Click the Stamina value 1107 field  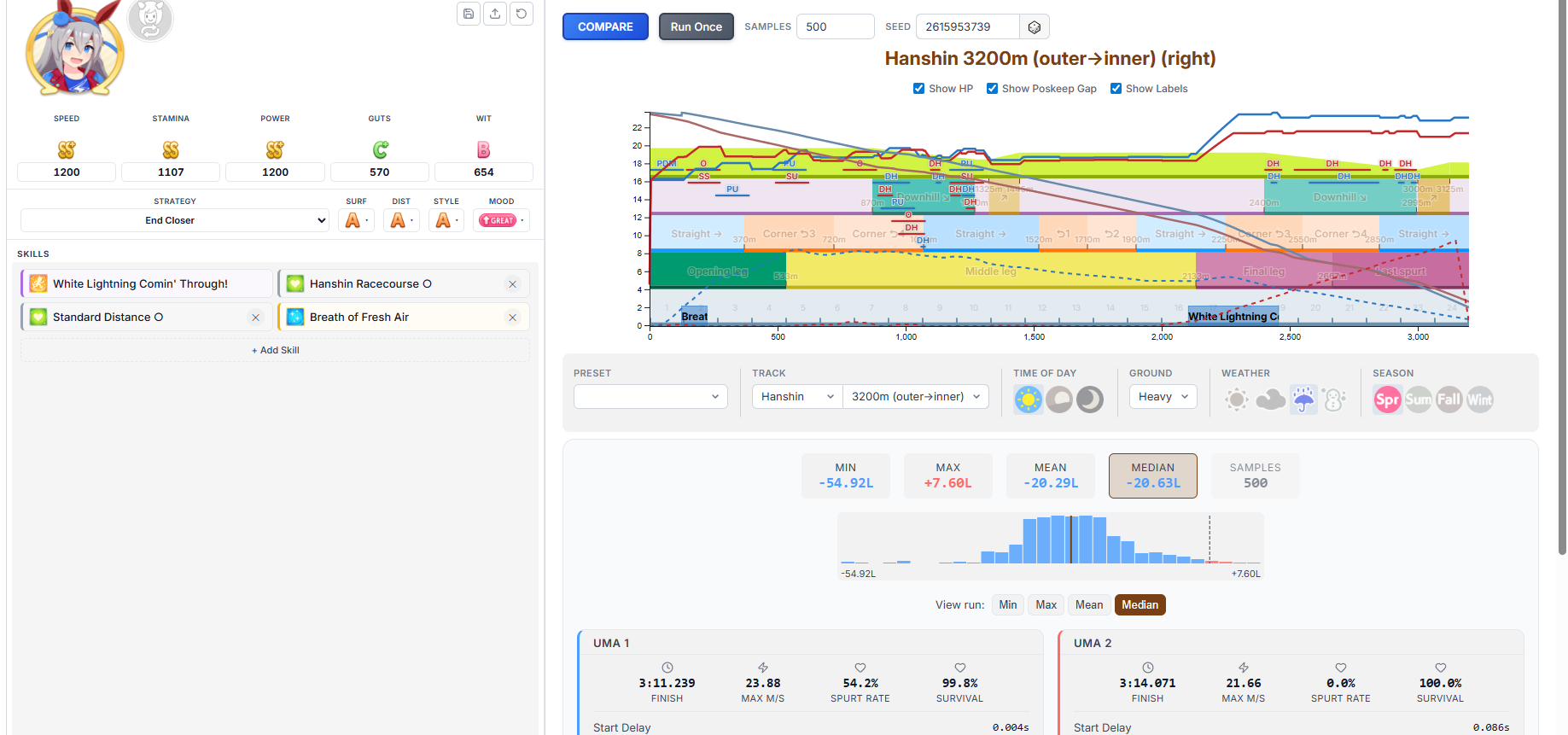(x=171, y=172)
